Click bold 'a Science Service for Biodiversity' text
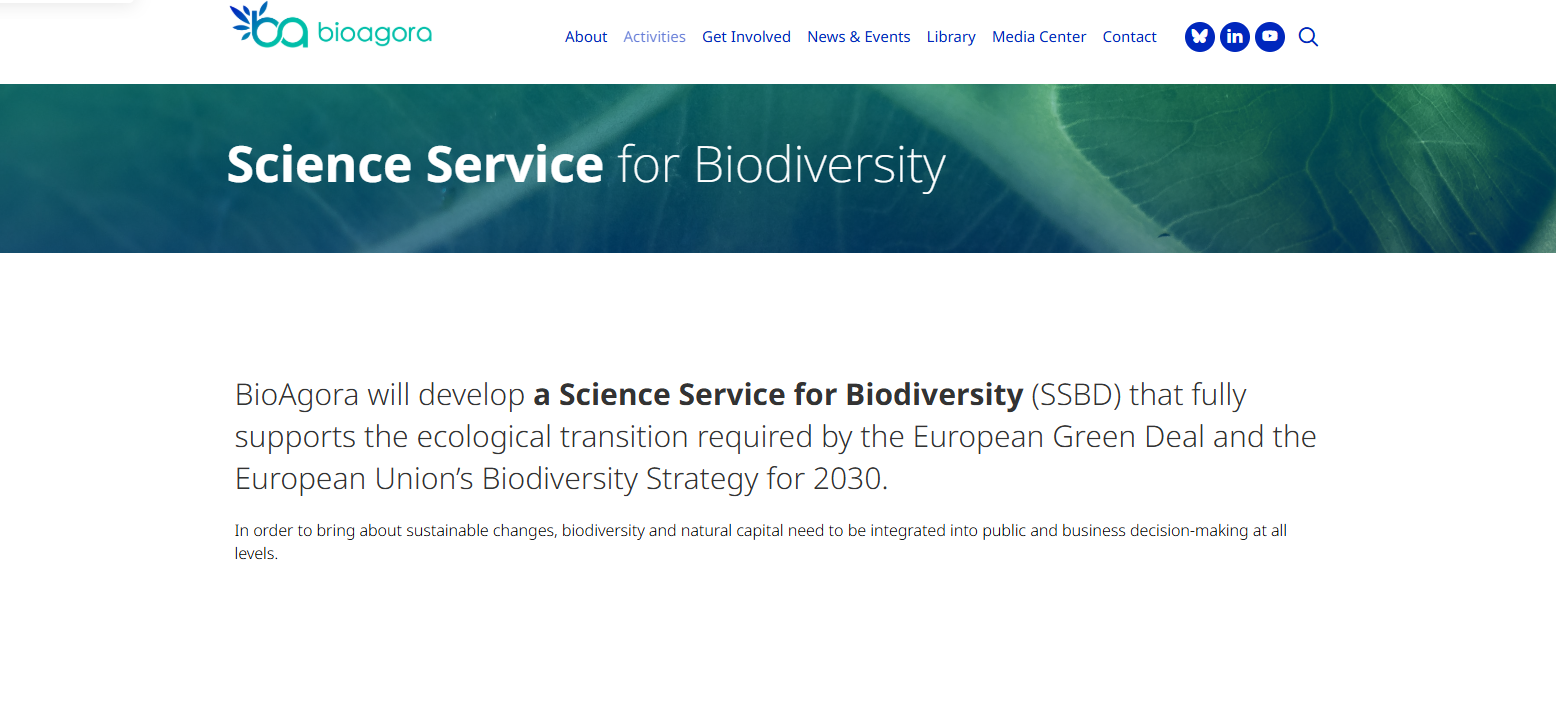The width and height of the screenshot is (1556, 724). point(778,395)
